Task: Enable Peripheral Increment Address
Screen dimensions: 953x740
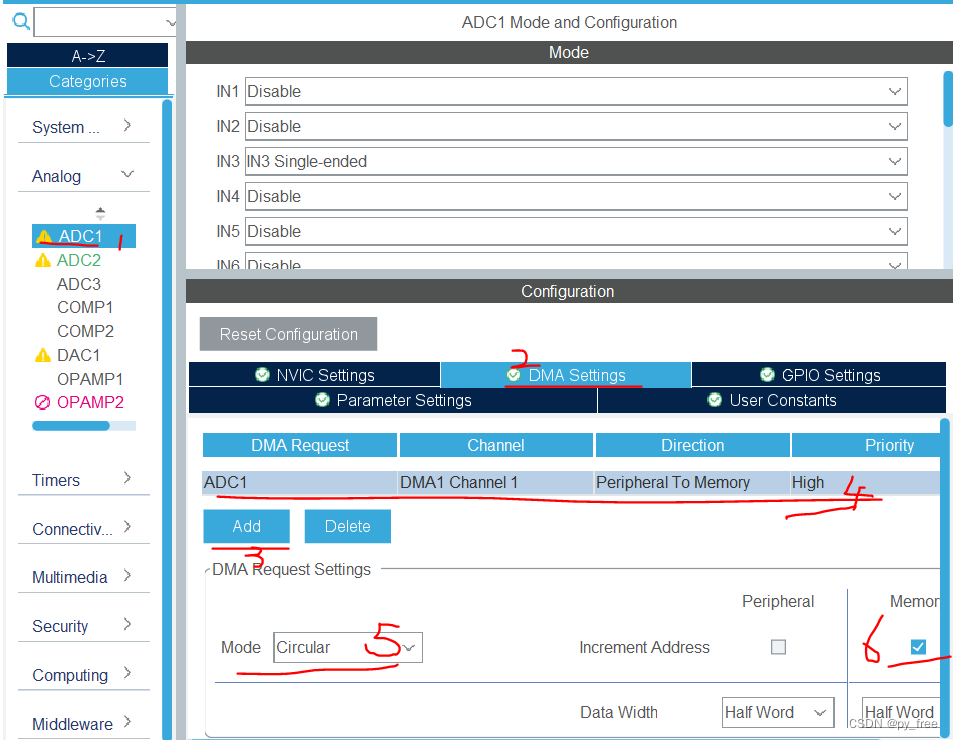Action: tap(778, 647)
